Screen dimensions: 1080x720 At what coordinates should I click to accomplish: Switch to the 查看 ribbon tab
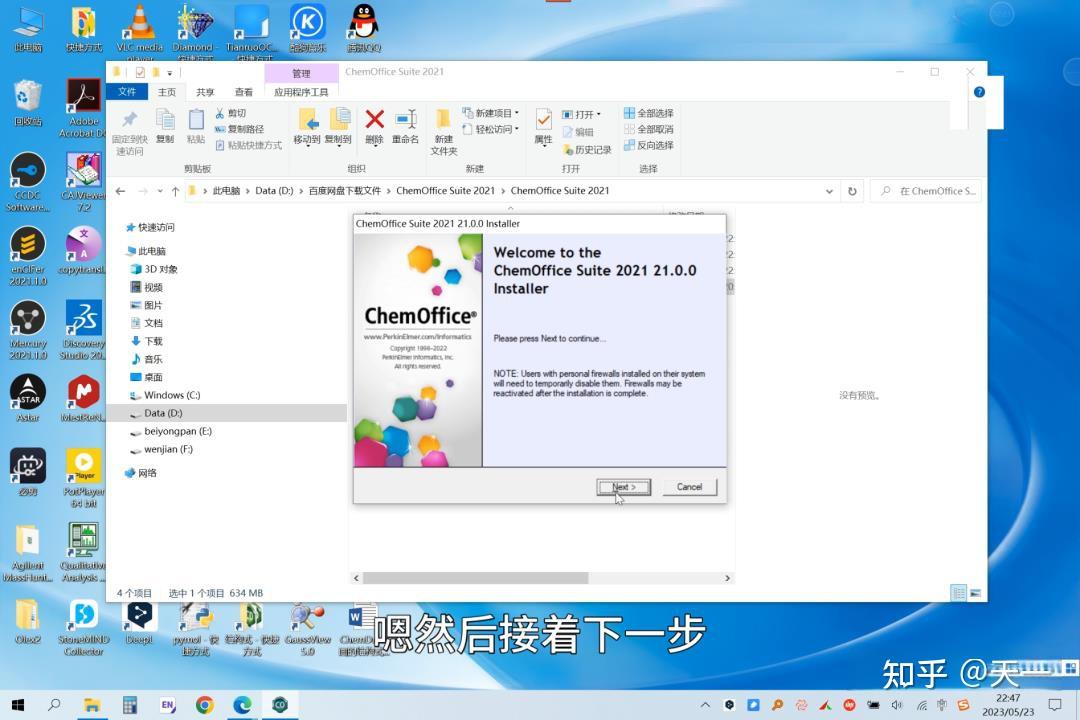pos(243,91)
